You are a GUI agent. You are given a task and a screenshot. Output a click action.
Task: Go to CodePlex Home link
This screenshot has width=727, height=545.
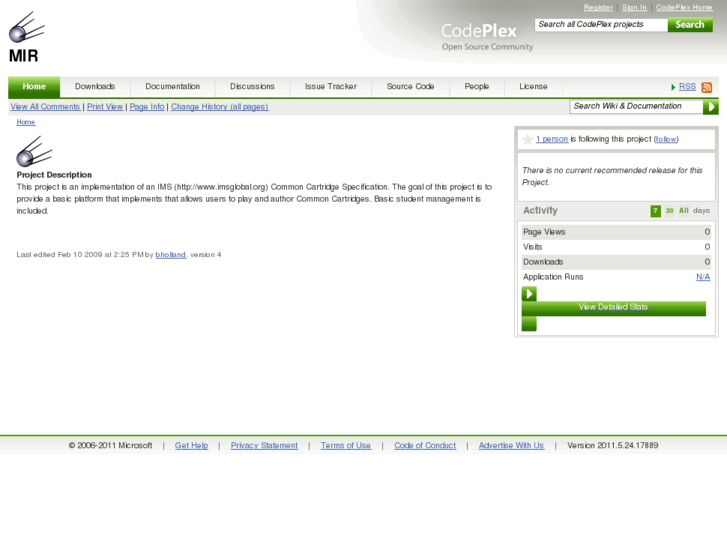pyautogui.click(x=684, y=7)
